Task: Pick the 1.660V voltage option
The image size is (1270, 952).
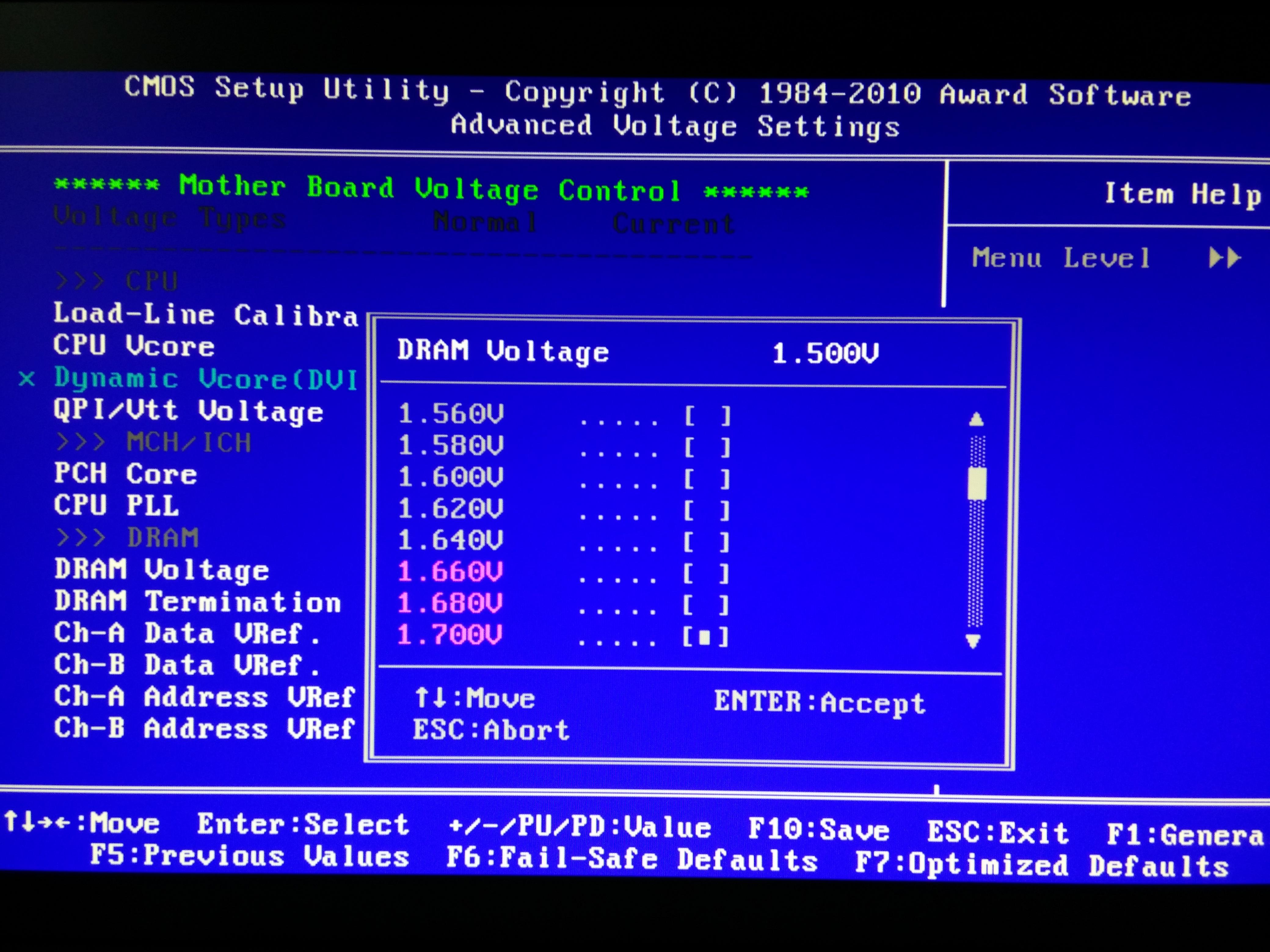Action: [x=450, y=572]
